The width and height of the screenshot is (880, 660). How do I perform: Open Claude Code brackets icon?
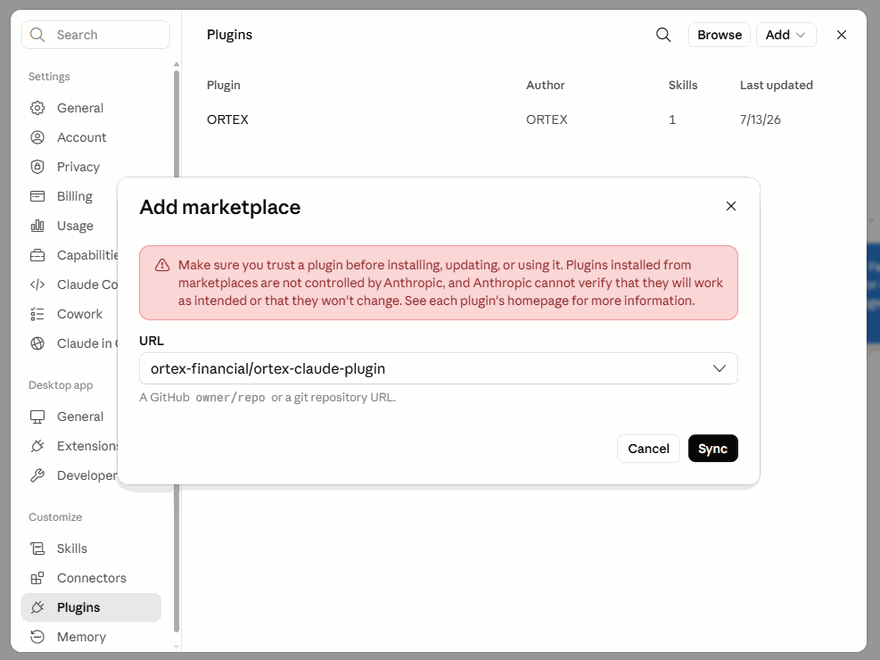(38, 285)
